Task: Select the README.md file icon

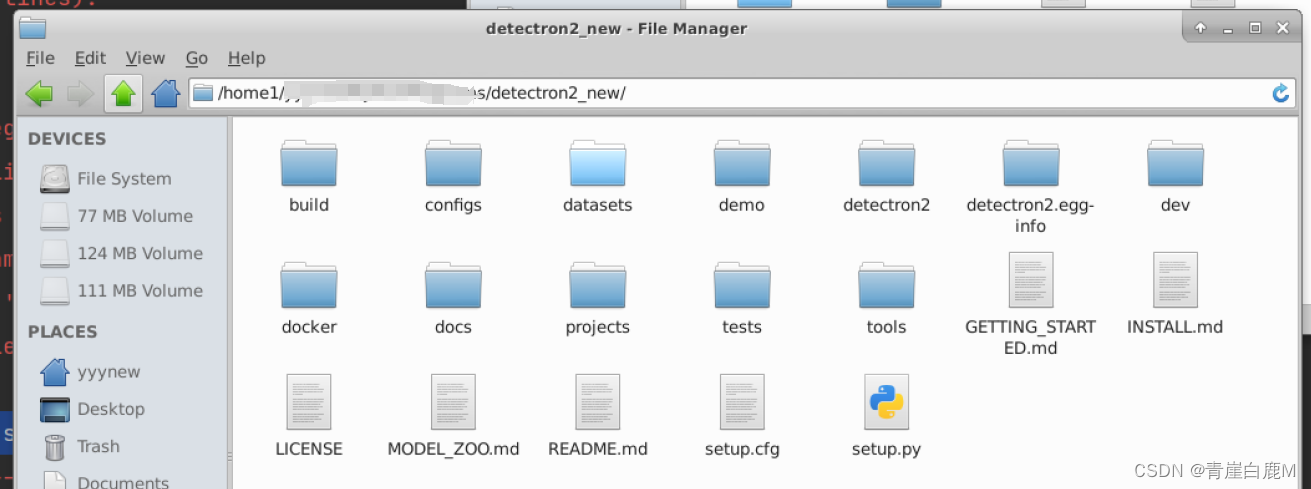Action: [598, 402]
